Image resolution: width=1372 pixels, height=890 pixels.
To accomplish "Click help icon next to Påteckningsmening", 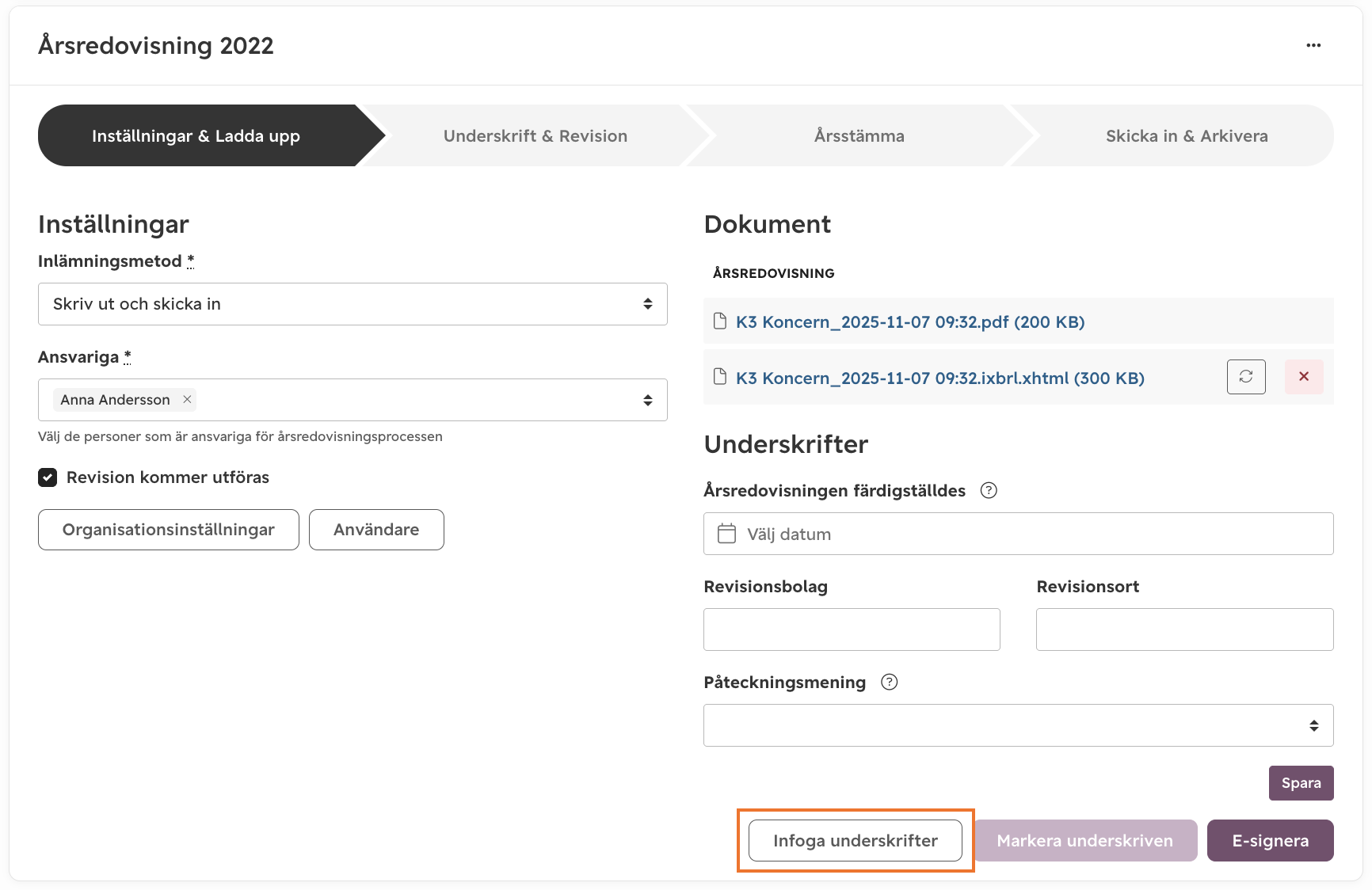I will coord(890,682).
